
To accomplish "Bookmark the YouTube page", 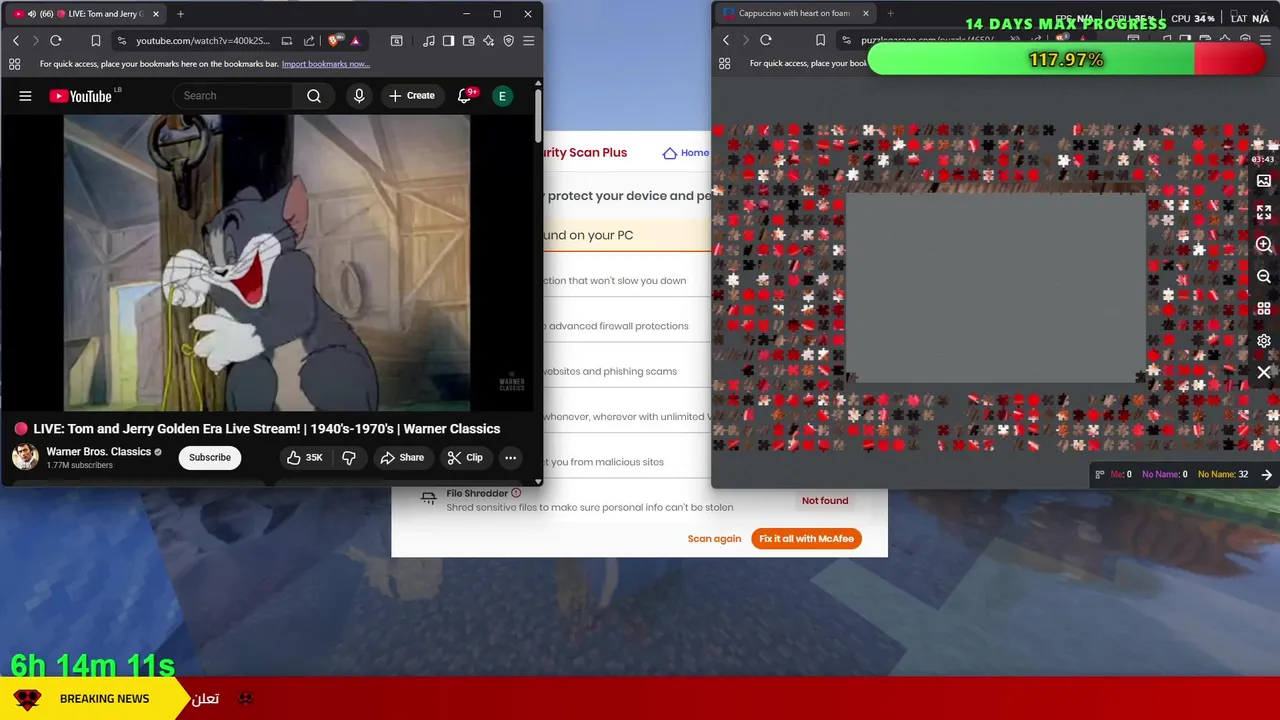I will point(96,40).
